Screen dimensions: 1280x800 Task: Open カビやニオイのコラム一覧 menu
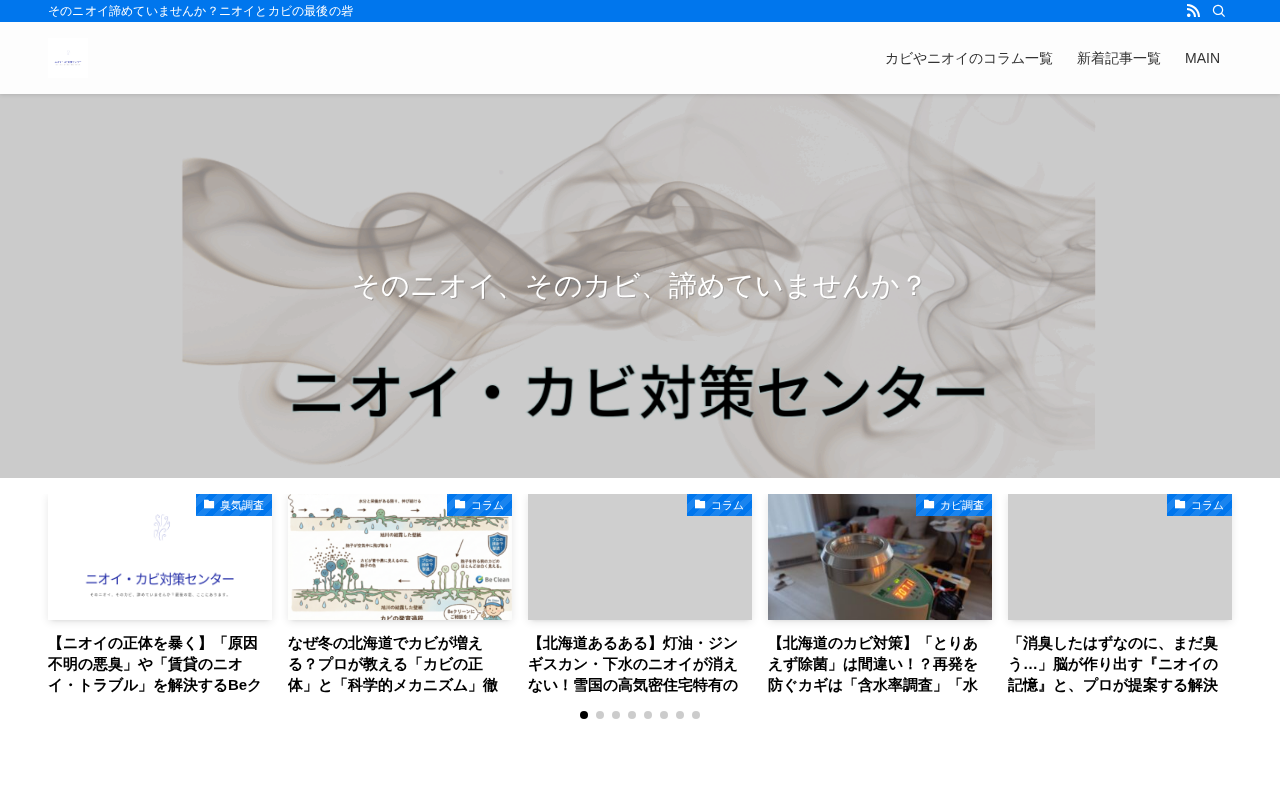(x=969, y=58)
